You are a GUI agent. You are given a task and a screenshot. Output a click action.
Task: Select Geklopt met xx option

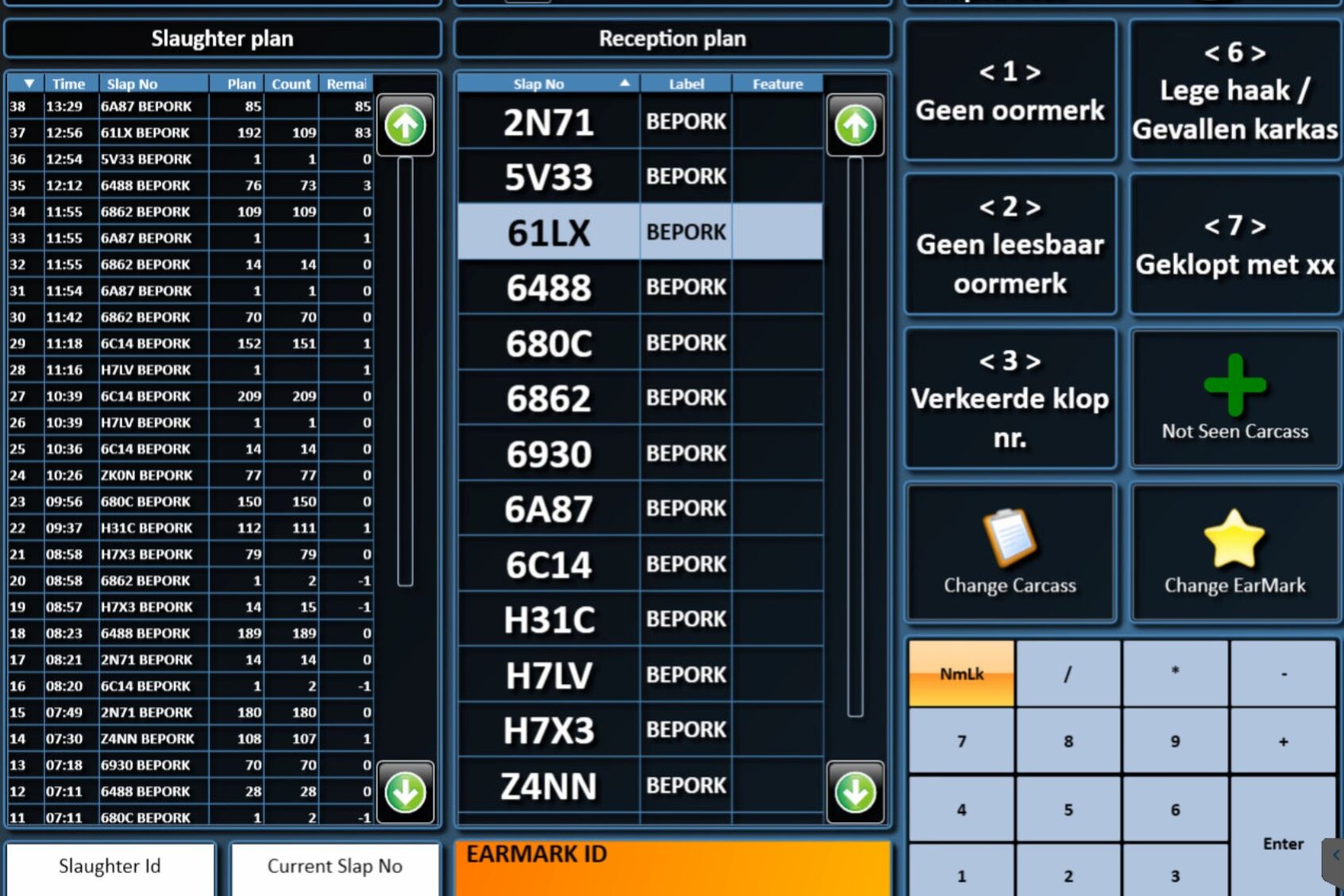tap(1234, 245)
